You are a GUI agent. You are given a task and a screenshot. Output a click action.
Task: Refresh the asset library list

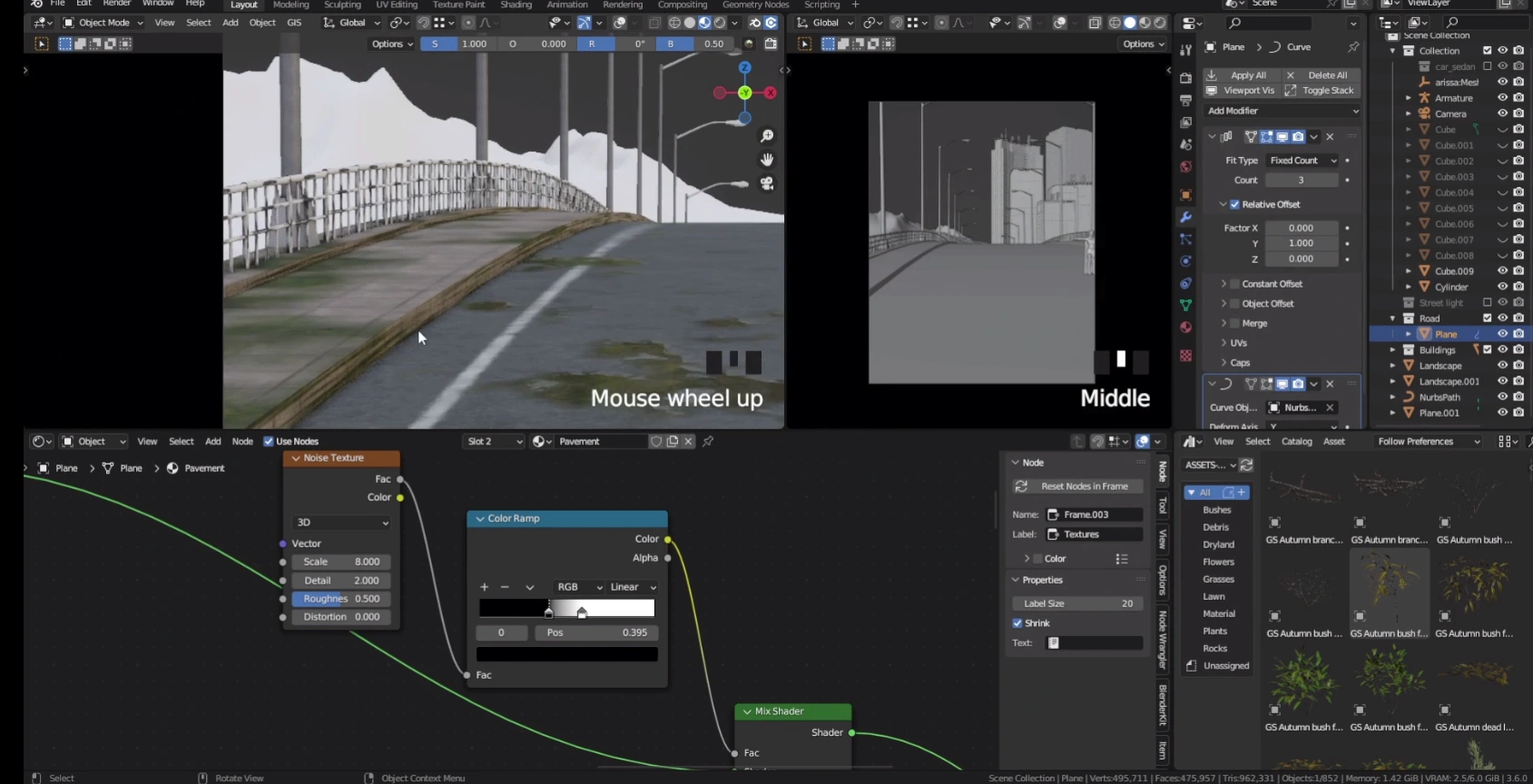click(x=1246, y=465)
